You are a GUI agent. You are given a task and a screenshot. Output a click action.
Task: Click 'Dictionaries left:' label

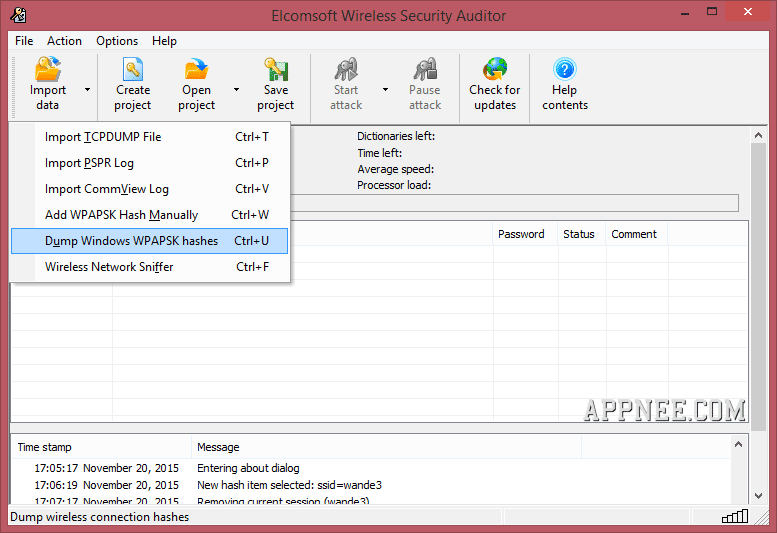click(x=396, y=136)
